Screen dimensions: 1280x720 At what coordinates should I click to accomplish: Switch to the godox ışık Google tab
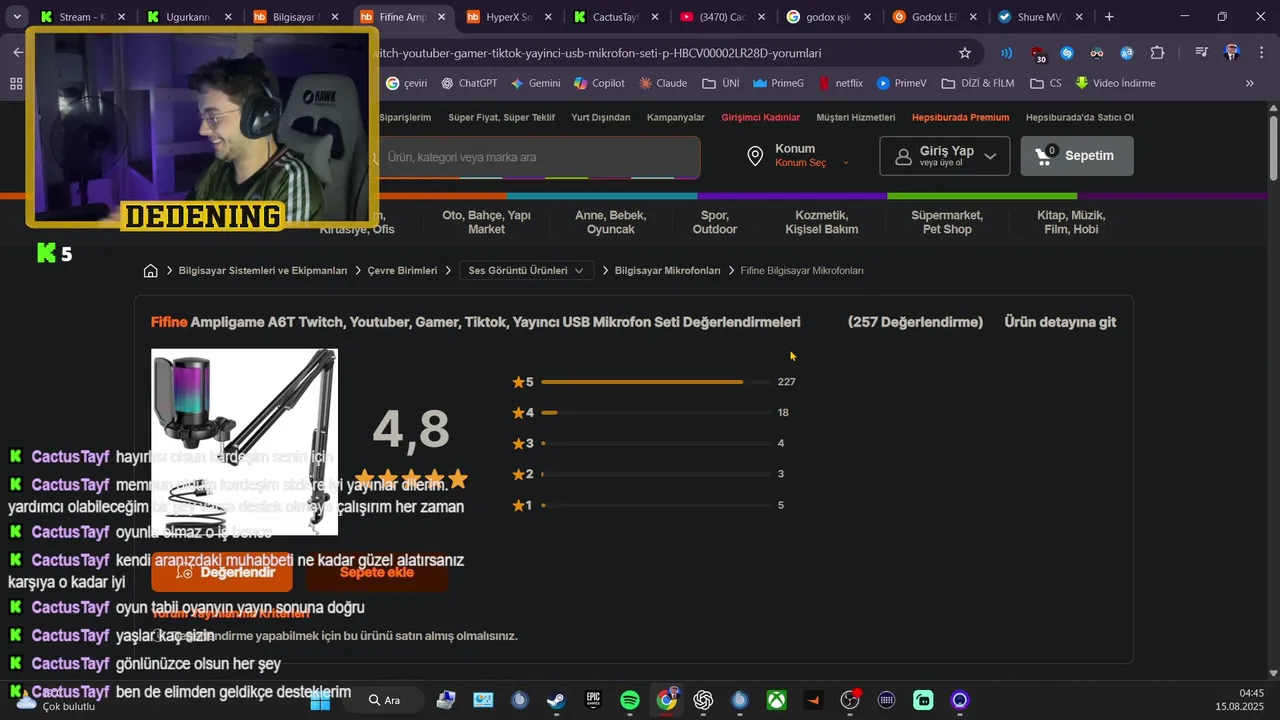coord(829,17)
